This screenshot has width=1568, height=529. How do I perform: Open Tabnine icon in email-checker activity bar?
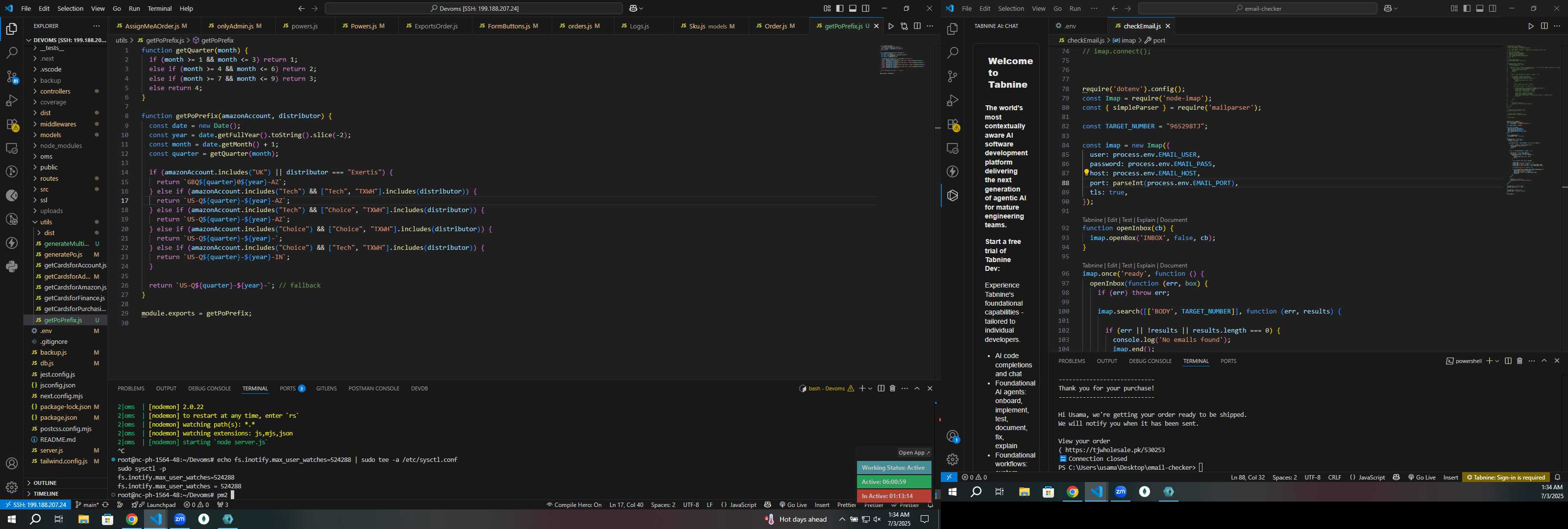(x=953, y=195)
